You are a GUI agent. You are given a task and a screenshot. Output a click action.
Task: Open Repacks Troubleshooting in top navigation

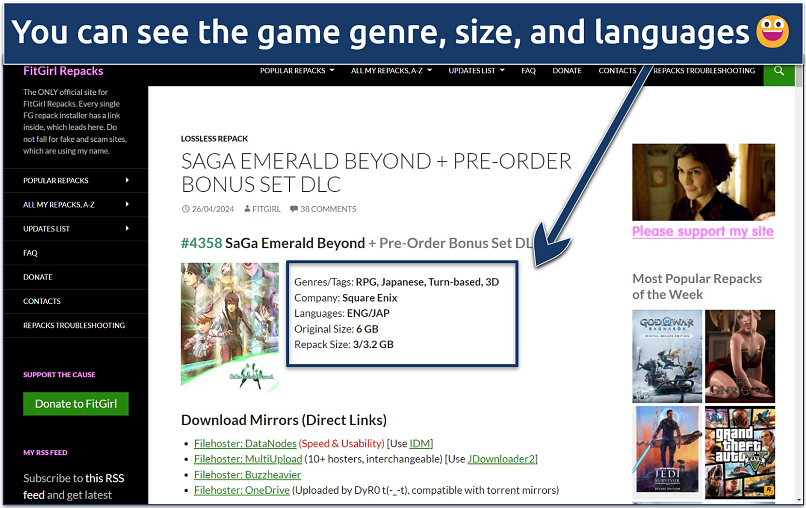(x=704, y=70)
